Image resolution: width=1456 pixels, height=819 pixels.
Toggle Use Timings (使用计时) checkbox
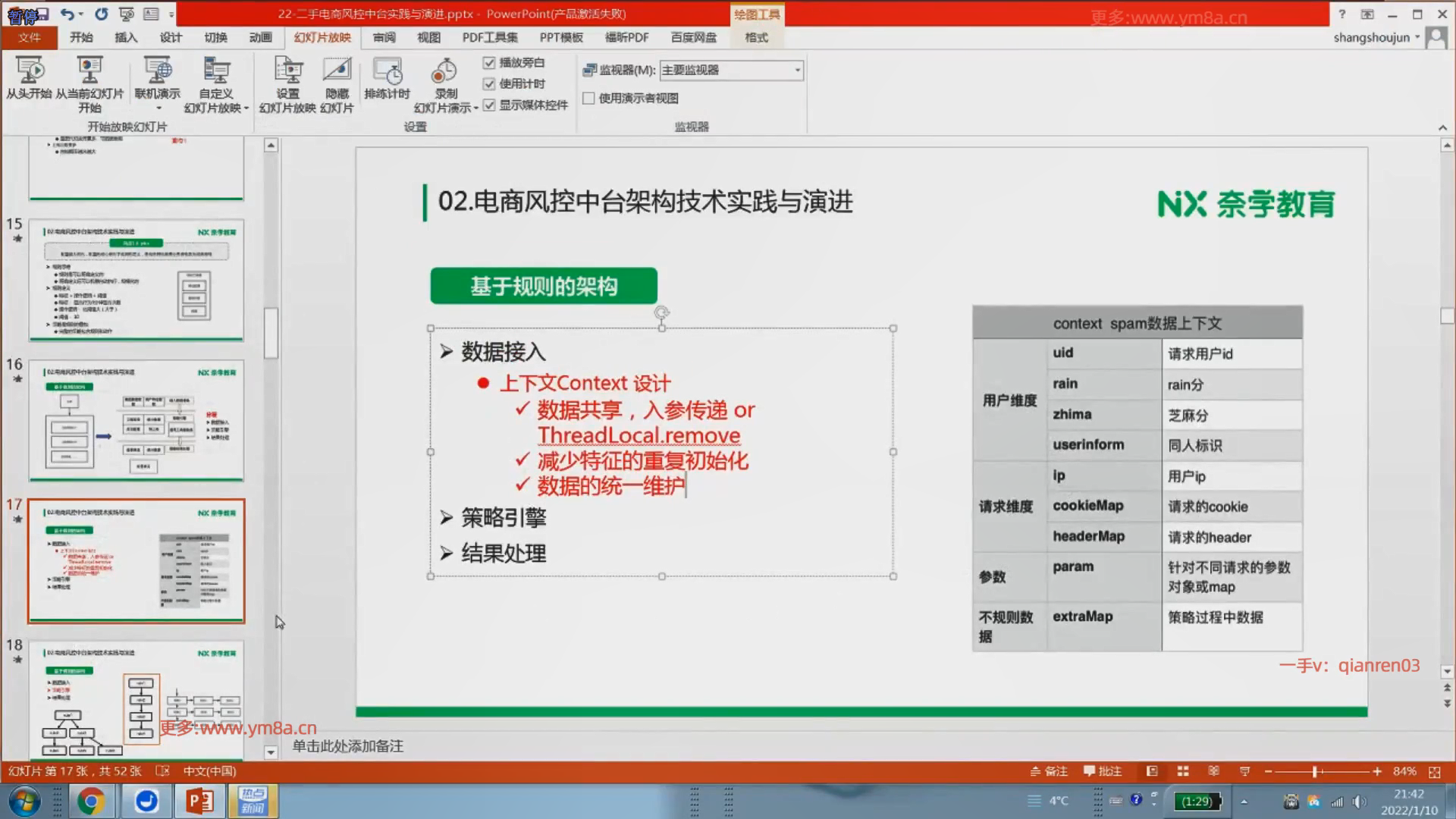[489, 84]
